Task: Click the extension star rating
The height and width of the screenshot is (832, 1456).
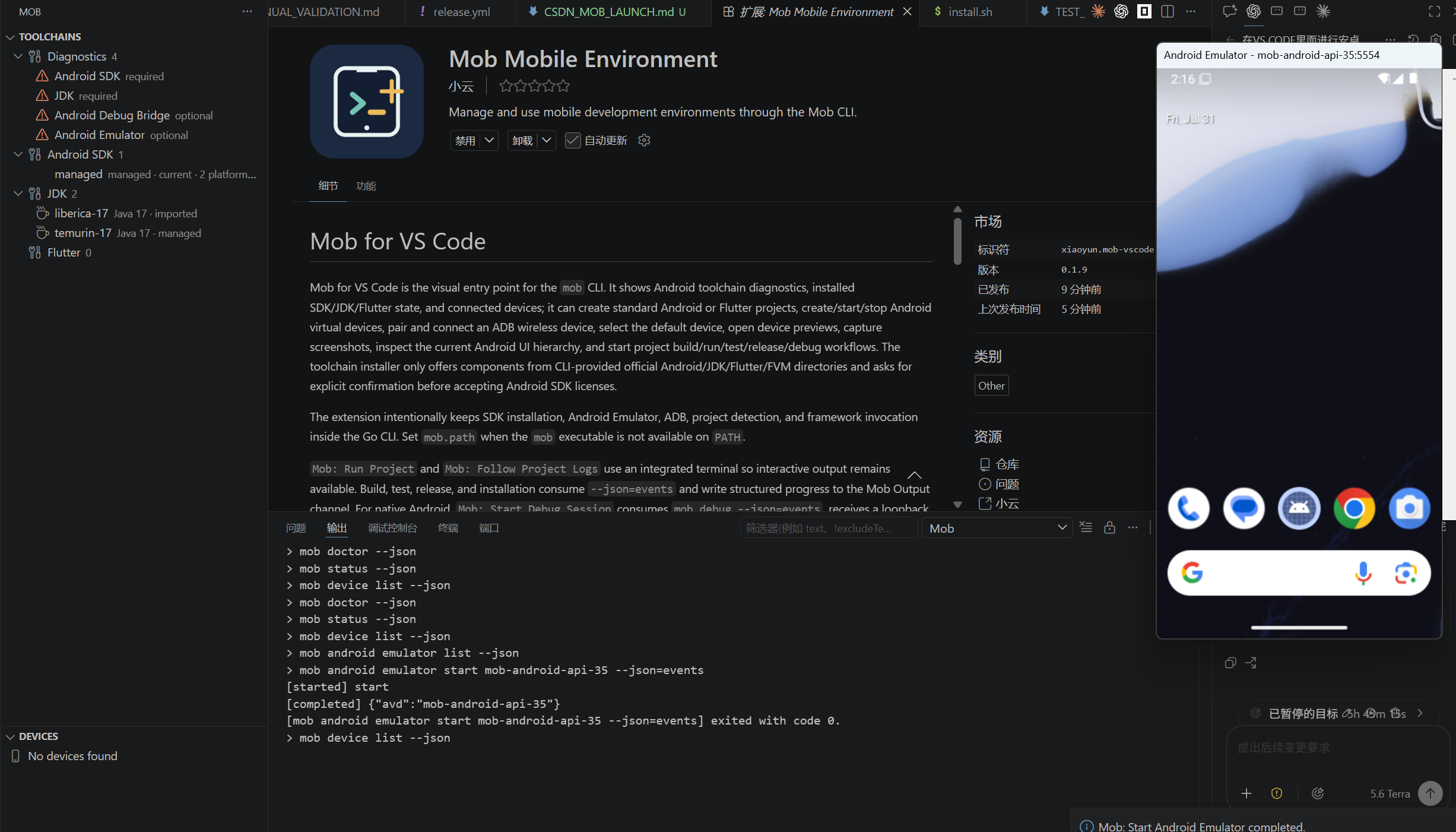Action: 534,86
